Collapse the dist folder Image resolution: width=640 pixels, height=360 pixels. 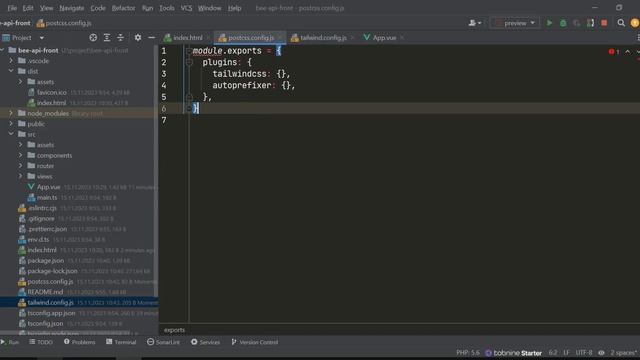coord(11,71)
